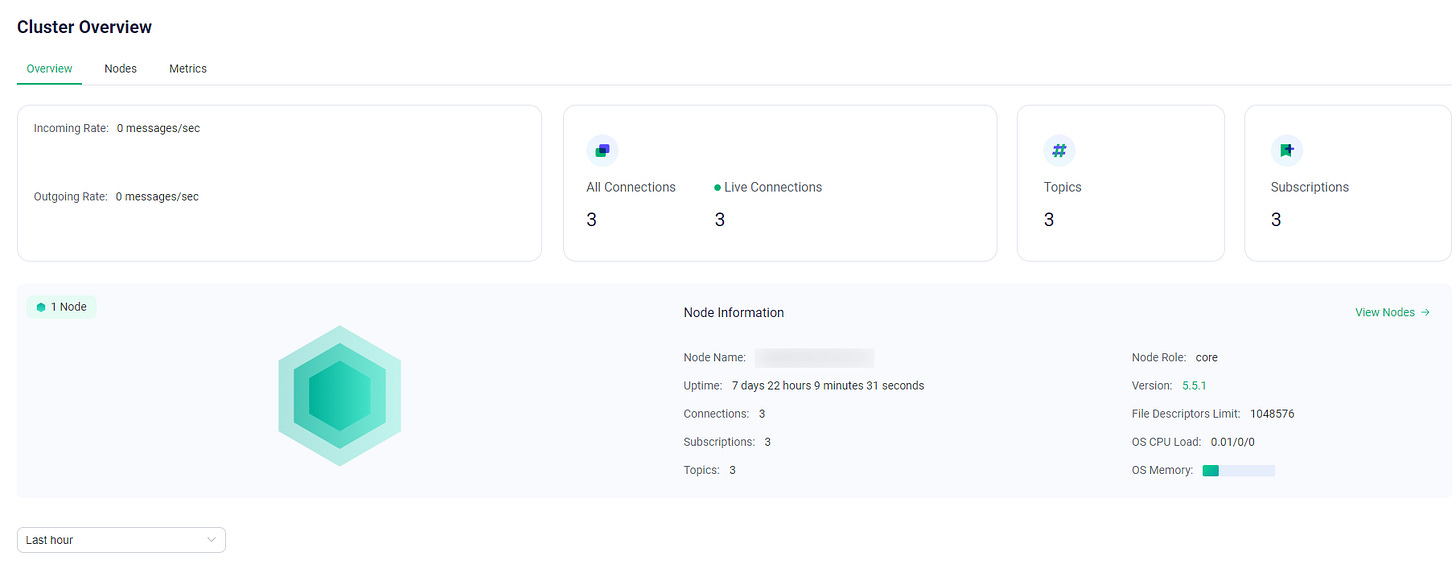
Task: Click the OS Memory usage bar
Action: click(x=1238, y=470)
